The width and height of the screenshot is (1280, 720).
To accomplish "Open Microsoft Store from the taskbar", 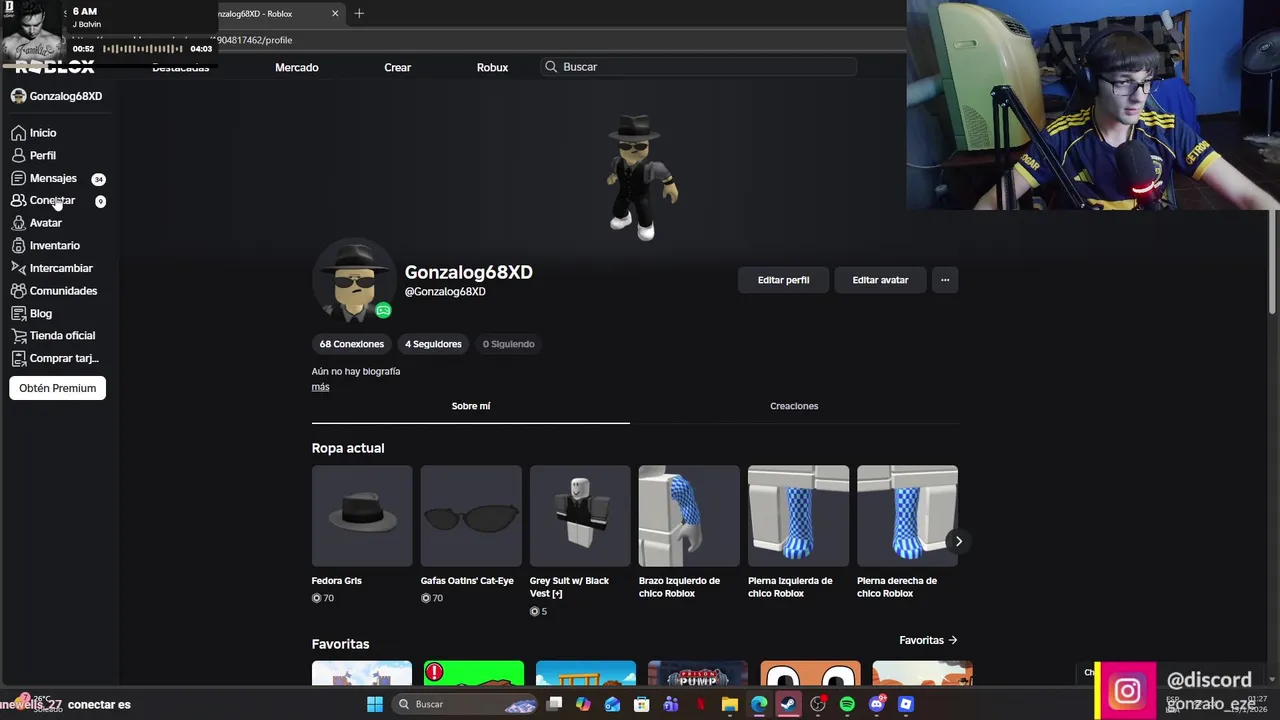I will coord(641,704).
